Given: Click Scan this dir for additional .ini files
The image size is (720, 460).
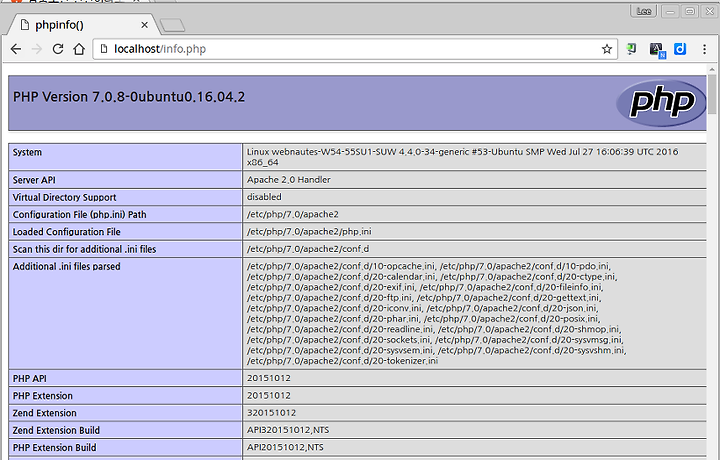Looking at the screenshot, I should pos(84,249).
